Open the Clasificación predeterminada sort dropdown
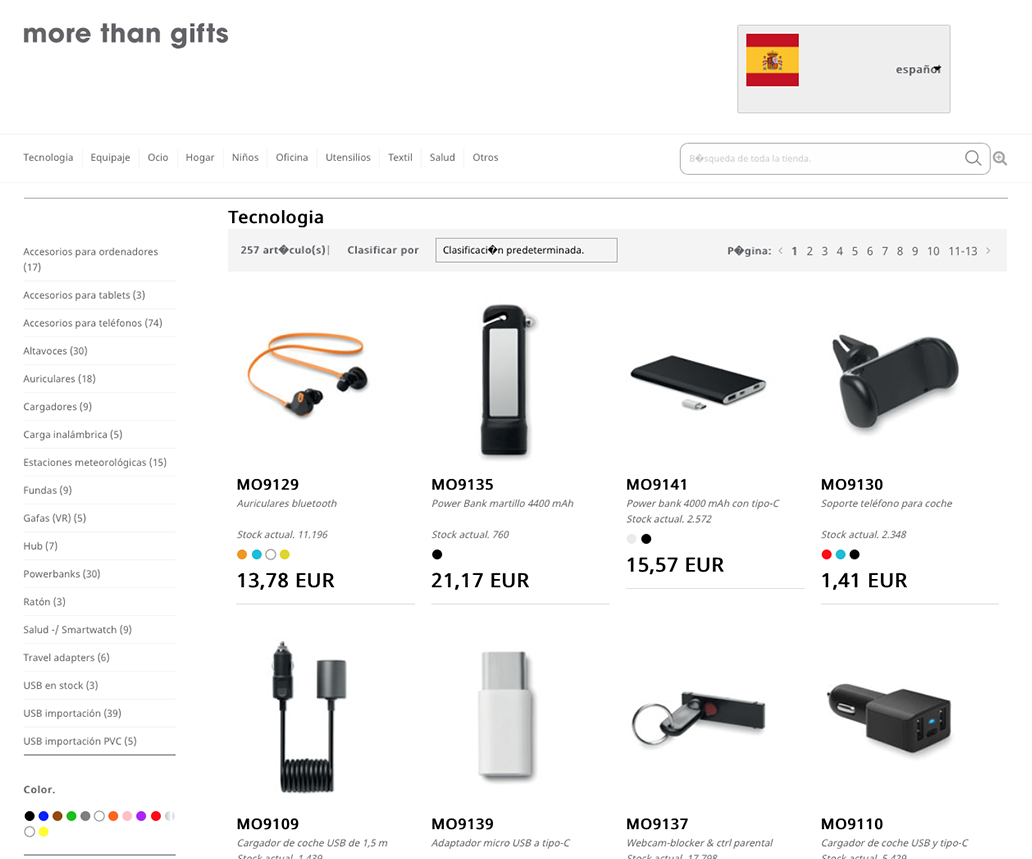The width and height of the screenshot is (1032, 859). [527, 250]
